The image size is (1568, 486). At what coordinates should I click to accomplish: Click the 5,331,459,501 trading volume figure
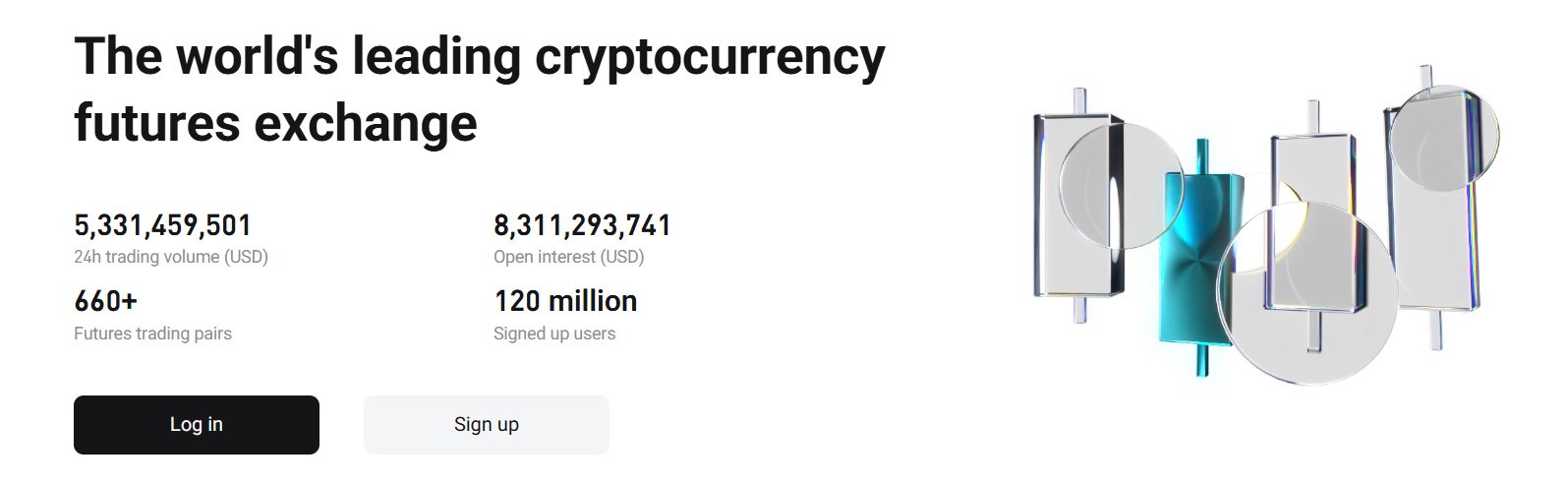[163, 225]
